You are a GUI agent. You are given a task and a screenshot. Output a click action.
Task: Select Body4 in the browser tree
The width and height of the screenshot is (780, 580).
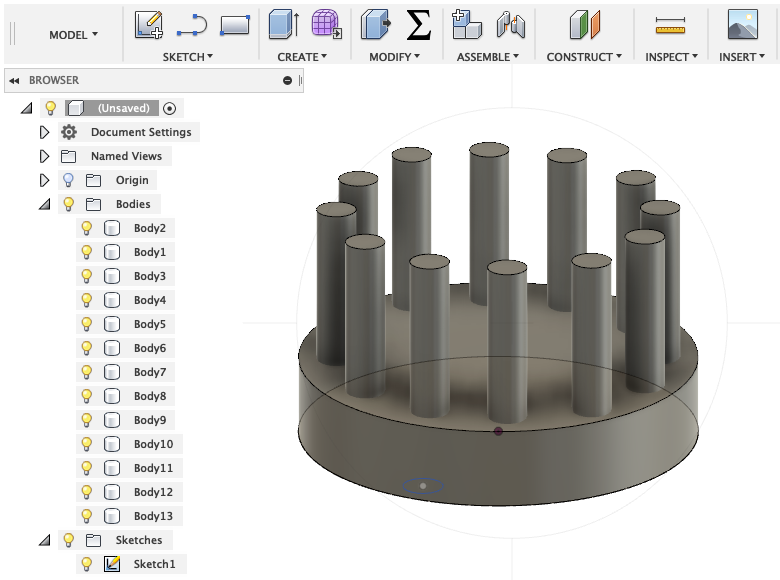pos(150,300)
